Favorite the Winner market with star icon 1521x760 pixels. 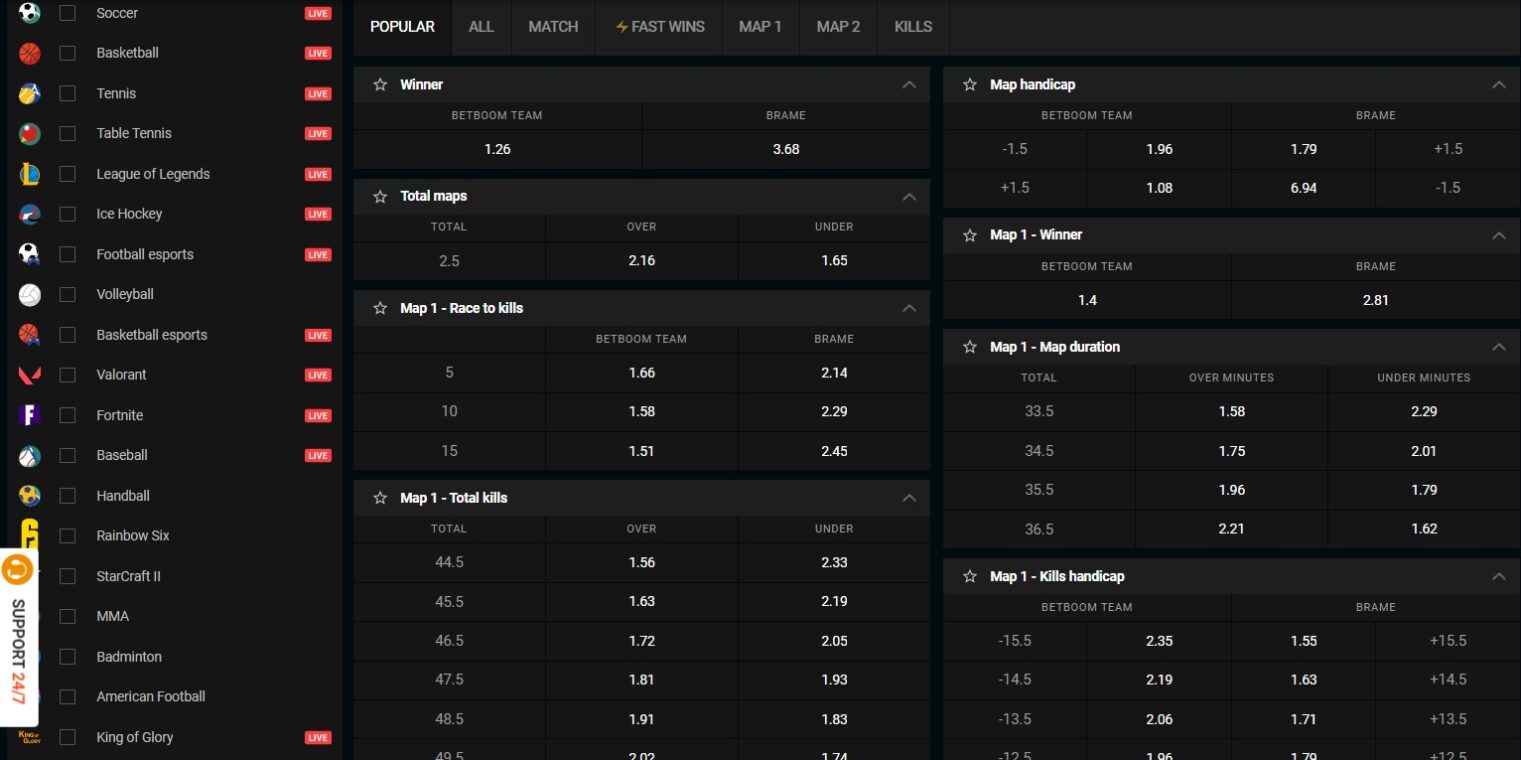click(380, 85)
